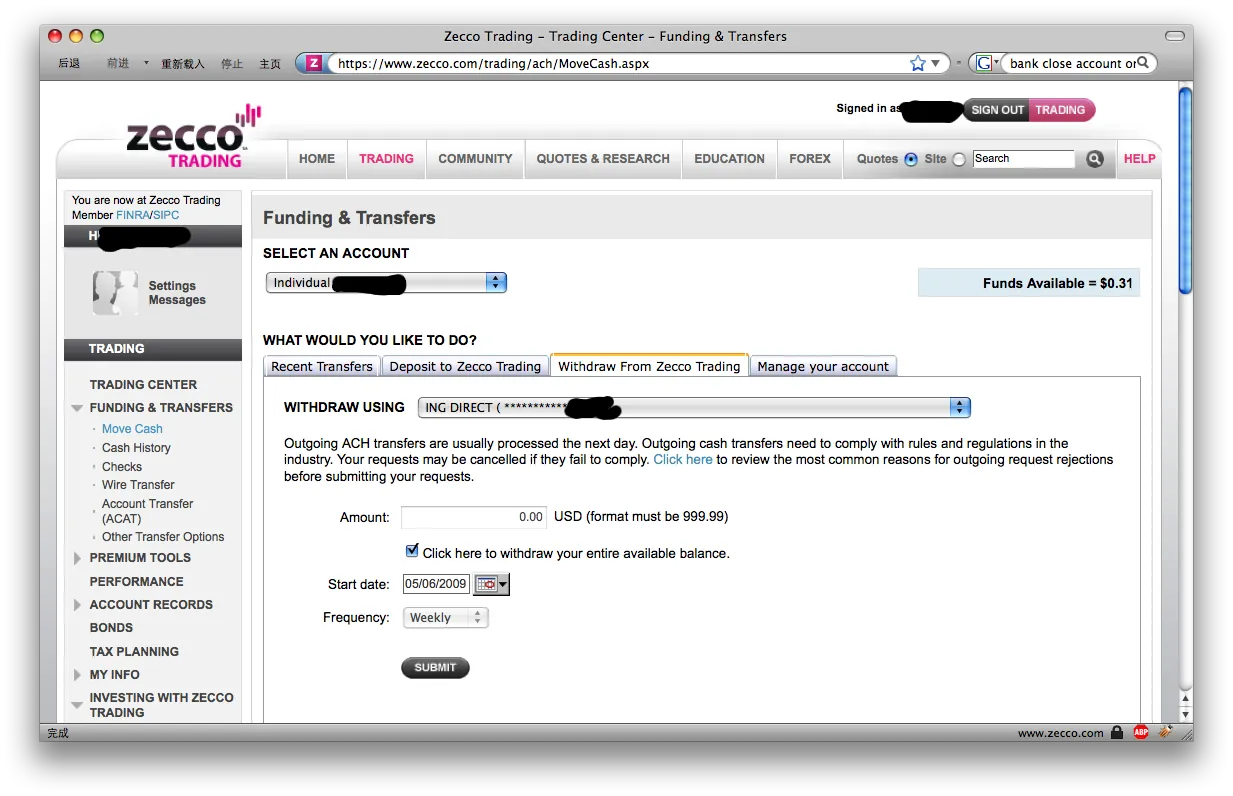Click the pink TRADING button beside Sign Out

point(1061,110)
